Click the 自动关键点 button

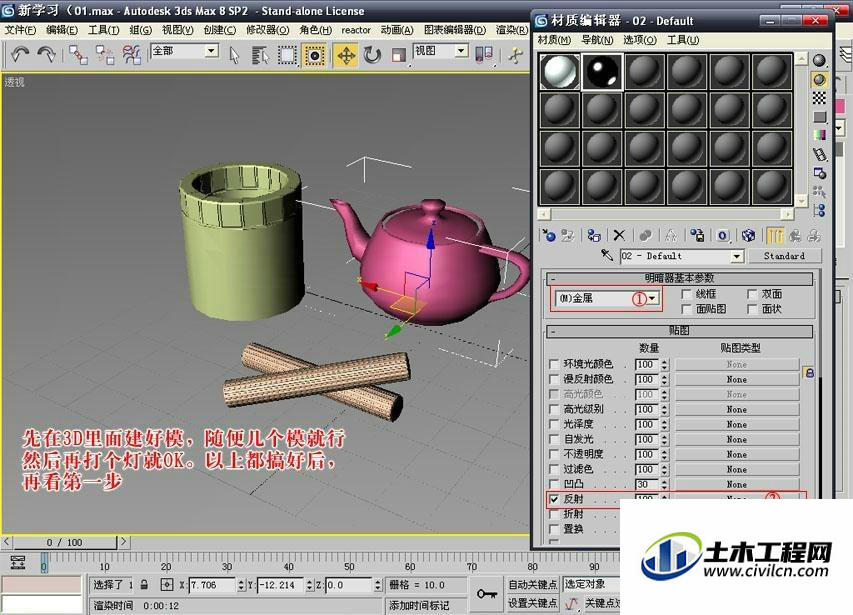(532, 585)
